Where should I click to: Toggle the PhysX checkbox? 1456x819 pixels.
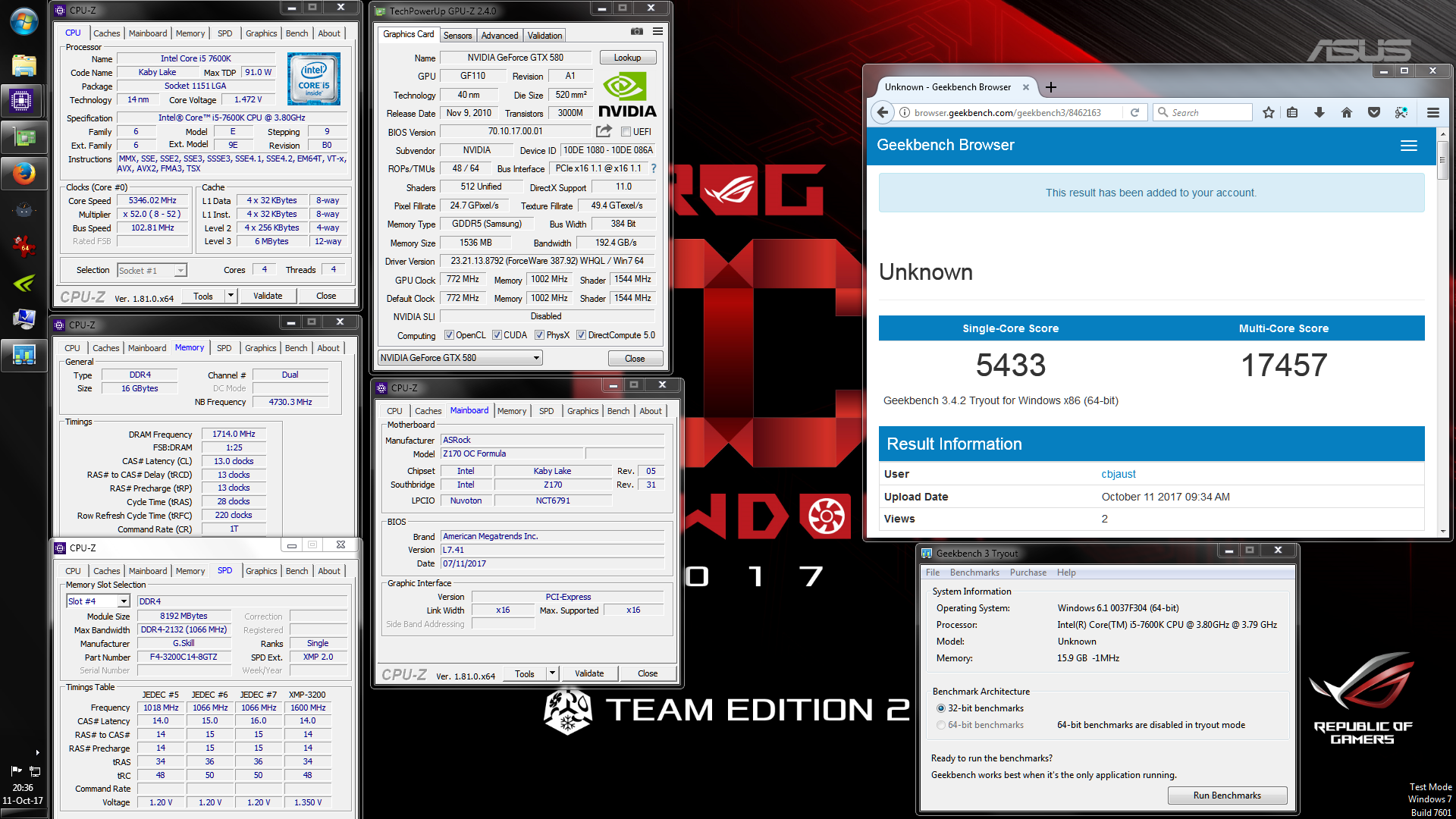click(539, 335)
